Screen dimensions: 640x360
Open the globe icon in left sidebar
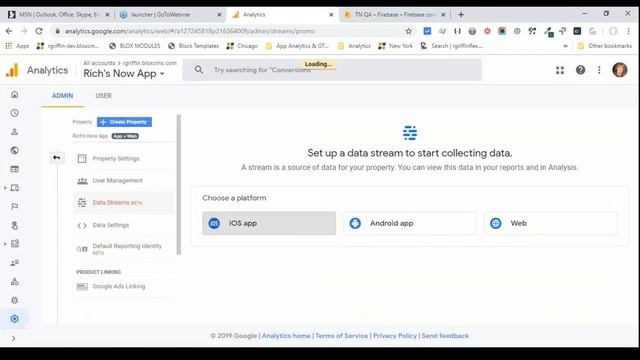[15, 150]
